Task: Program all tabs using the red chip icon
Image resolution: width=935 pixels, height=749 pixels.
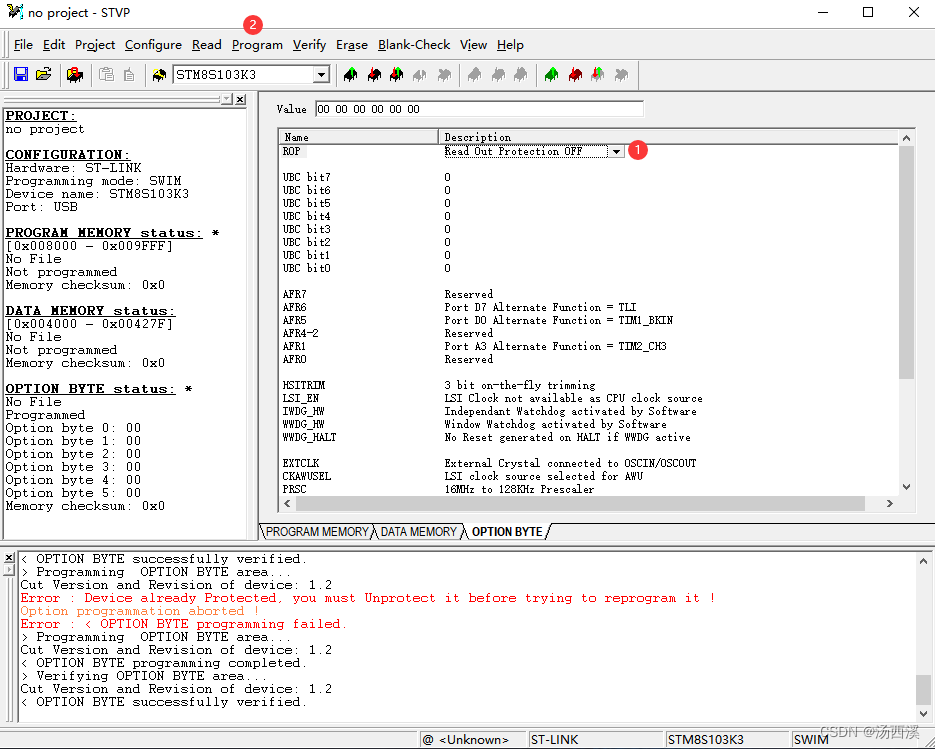Action: coord(575,74)
